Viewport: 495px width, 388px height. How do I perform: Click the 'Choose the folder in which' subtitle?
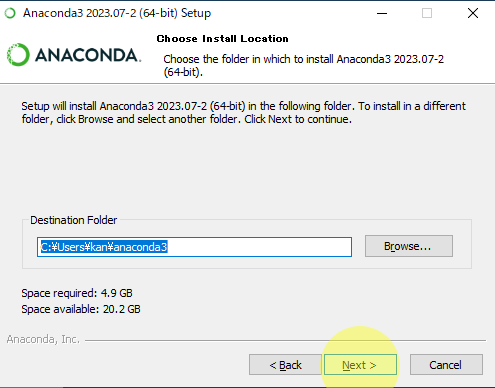pyautogui.click(x=303, y=65)
